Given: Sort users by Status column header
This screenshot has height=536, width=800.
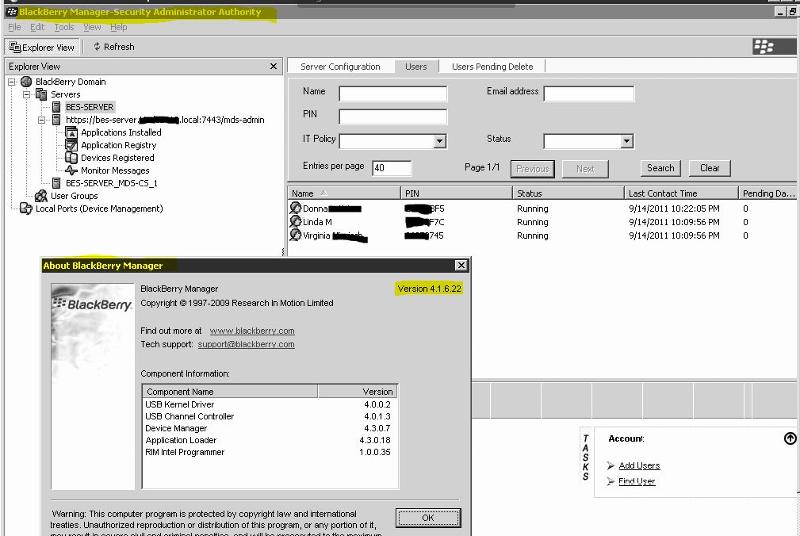Looking at the screenshot, I should [568, 193].
